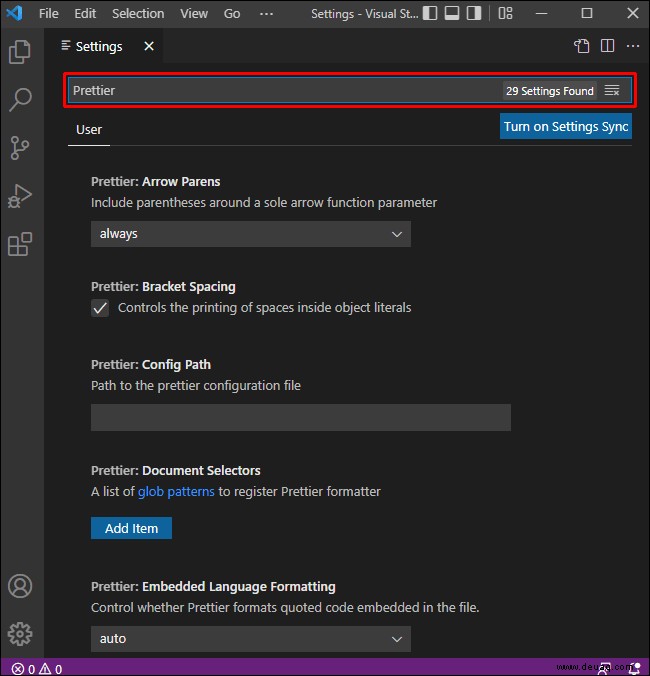Click Turn on Settings Sync button

(566, 126)
